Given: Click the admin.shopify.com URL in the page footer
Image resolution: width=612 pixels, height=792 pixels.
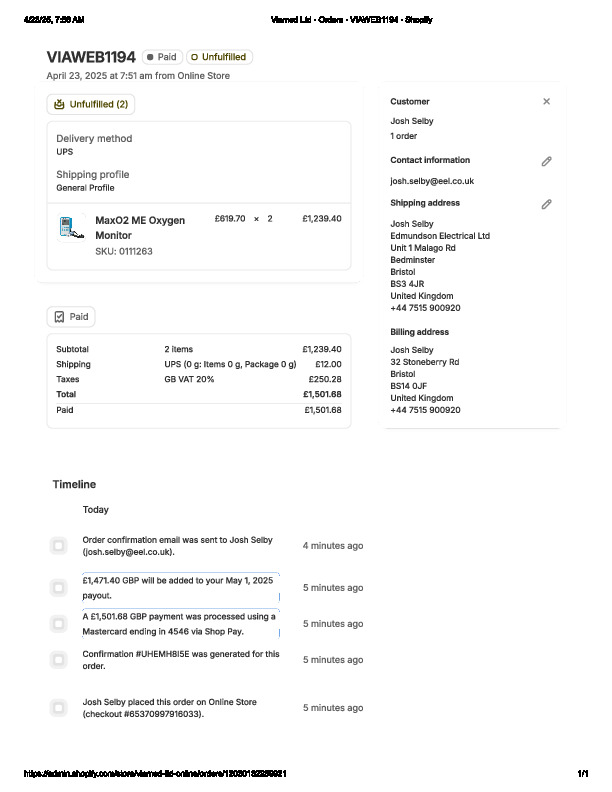Looking at the screenshot, I should [x=155, y=774].
